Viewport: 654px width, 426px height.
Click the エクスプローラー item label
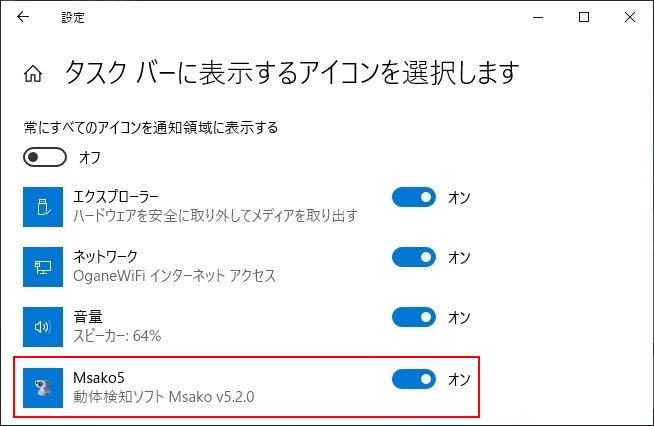click(117, 197)
